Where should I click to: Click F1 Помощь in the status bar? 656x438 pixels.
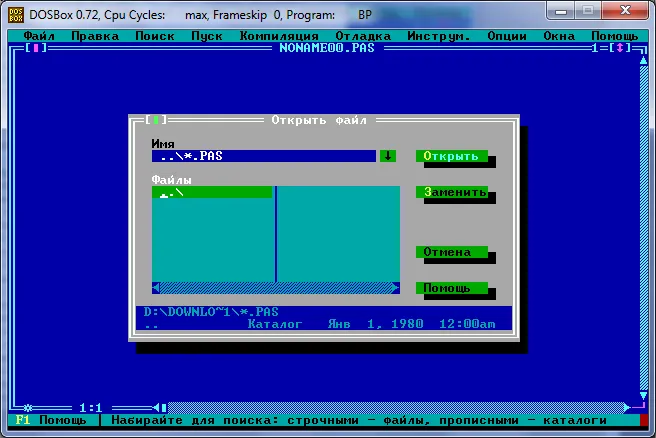pyautogui.click(x=51, y=420)
